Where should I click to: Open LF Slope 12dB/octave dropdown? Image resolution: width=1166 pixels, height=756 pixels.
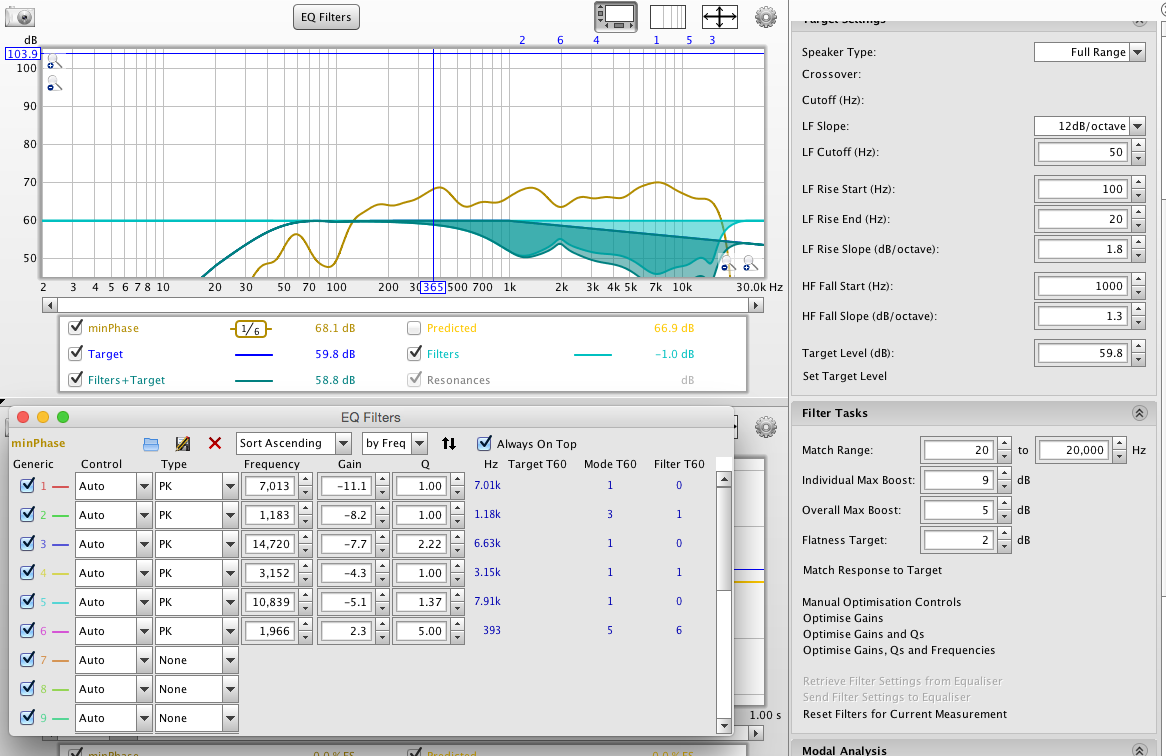tap(1089, 126)
